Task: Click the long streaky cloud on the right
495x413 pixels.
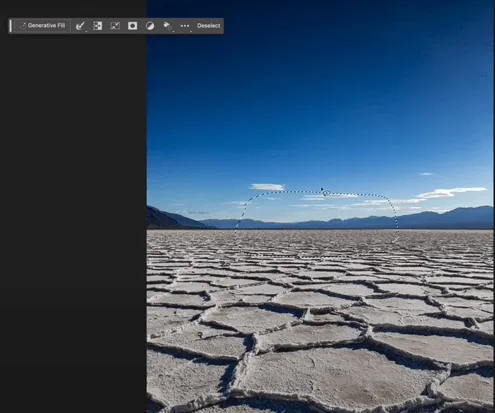Action: point(452,192)
